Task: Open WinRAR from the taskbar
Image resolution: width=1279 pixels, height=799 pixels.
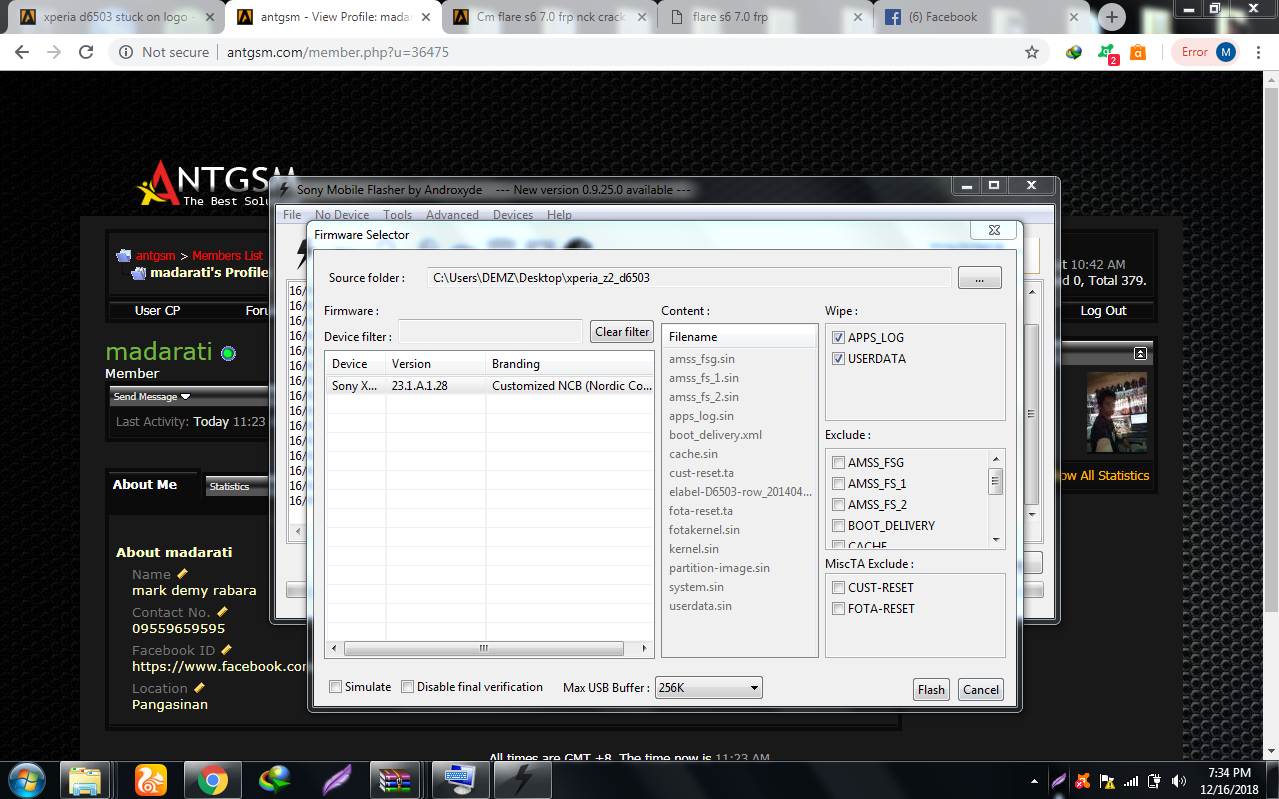Action: tap(394, 779)
